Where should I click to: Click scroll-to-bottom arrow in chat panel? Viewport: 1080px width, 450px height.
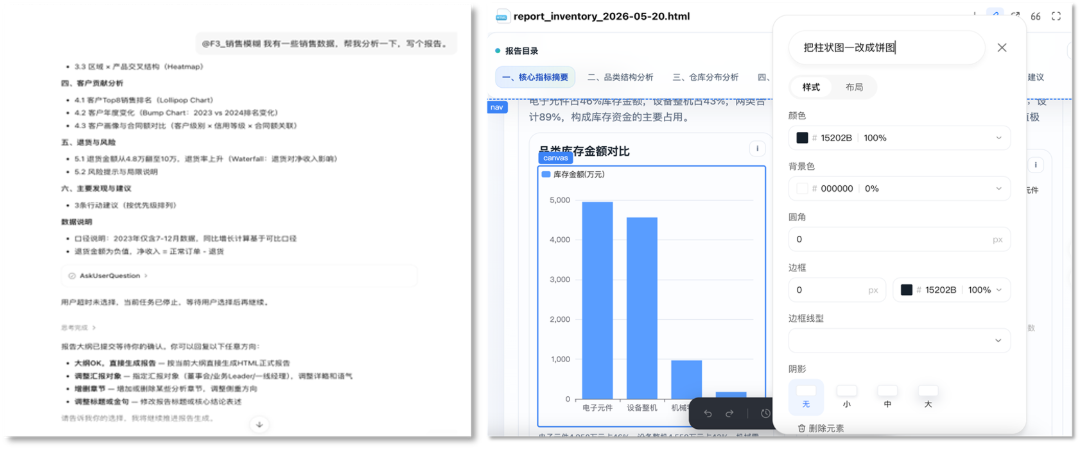[259, 425]
